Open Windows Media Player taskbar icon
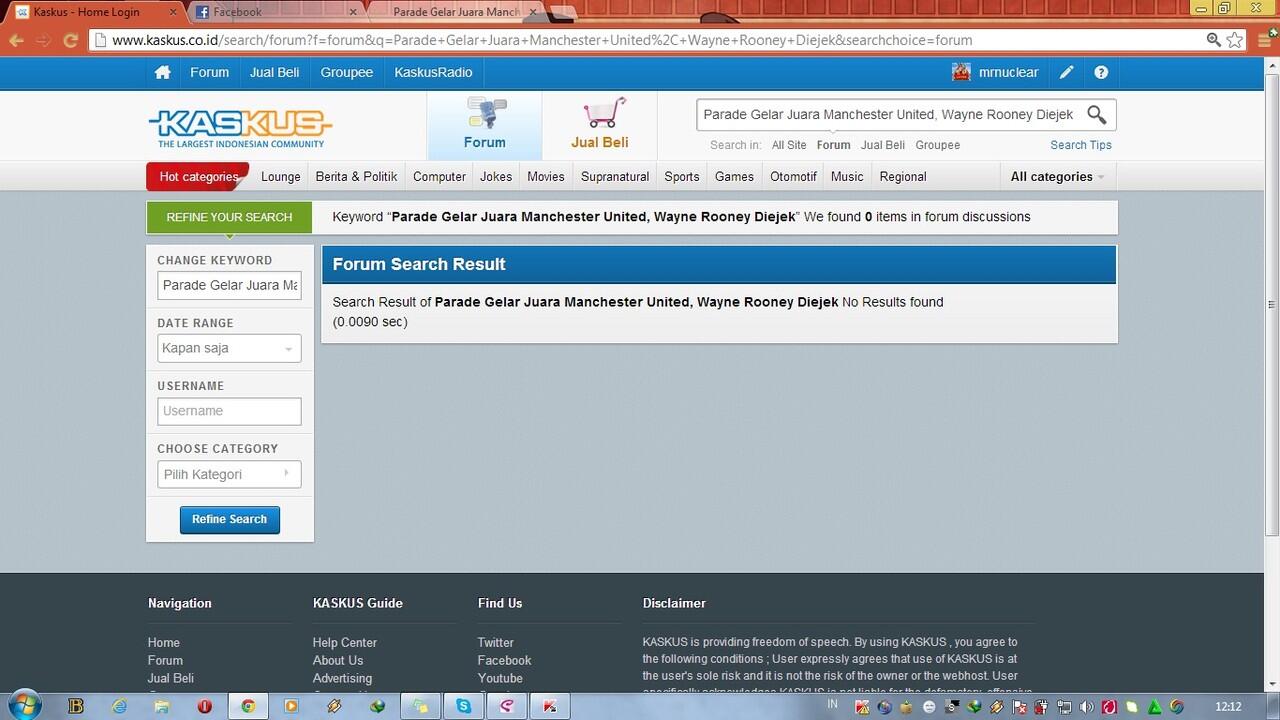Screen dimensions: 1280x720 tap(291, 706)
